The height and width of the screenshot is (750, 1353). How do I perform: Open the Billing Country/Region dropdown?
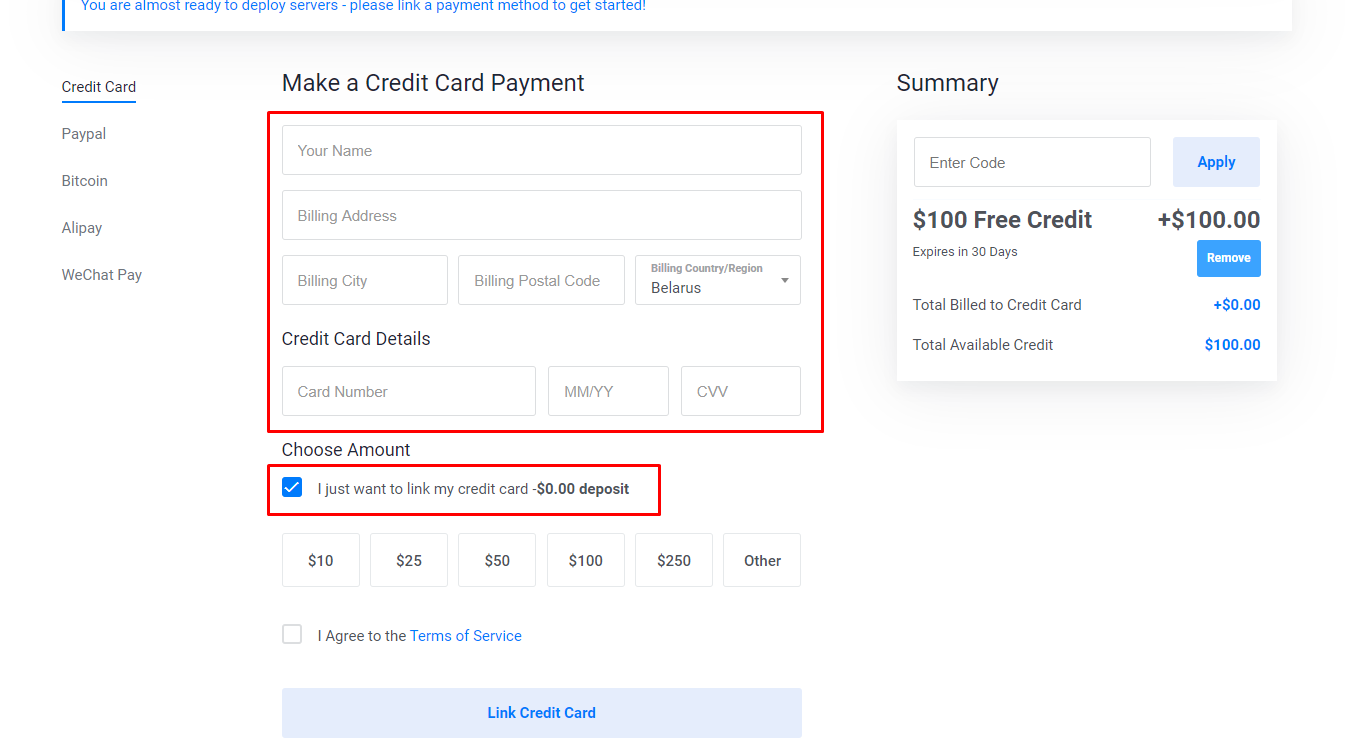tap(718, 280)
